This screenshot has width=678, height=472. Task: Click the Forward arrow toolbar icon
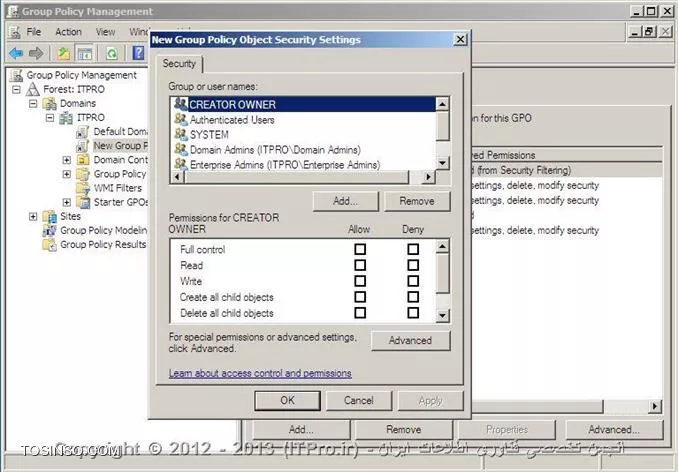pos(36,54)
